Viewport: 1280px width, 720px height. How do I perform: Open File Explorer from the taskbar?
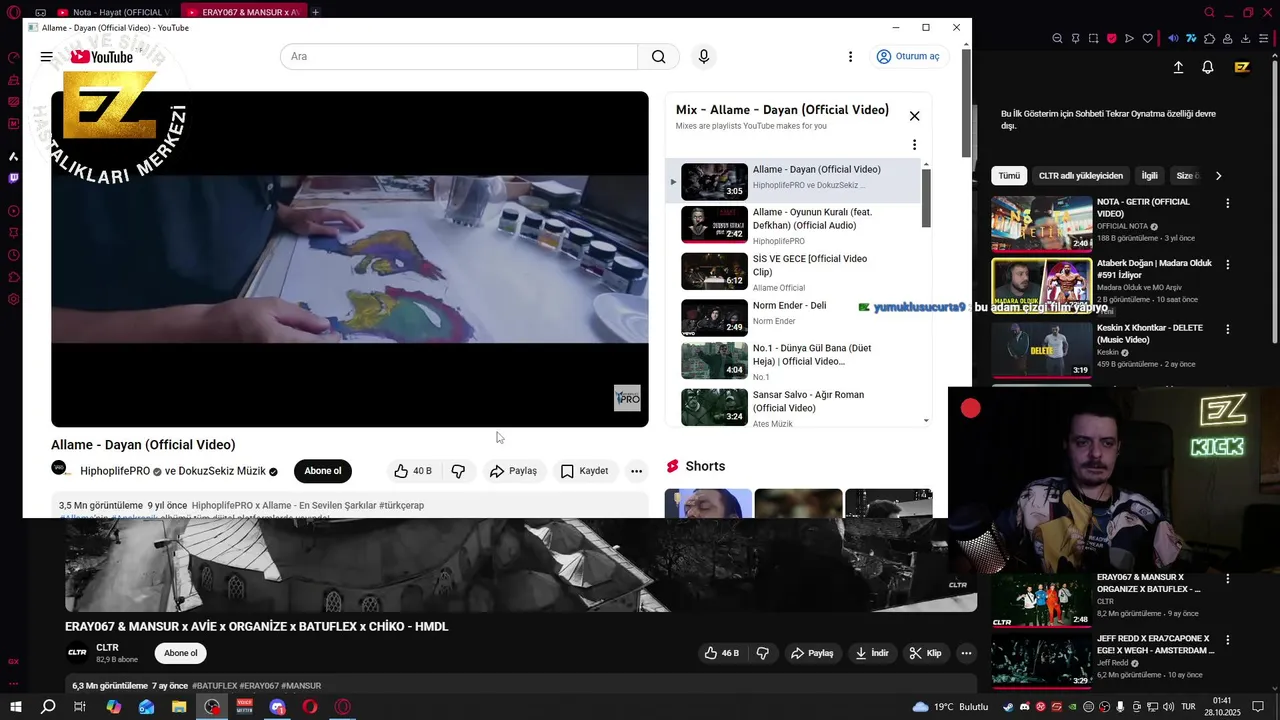[x=179, y=707]
